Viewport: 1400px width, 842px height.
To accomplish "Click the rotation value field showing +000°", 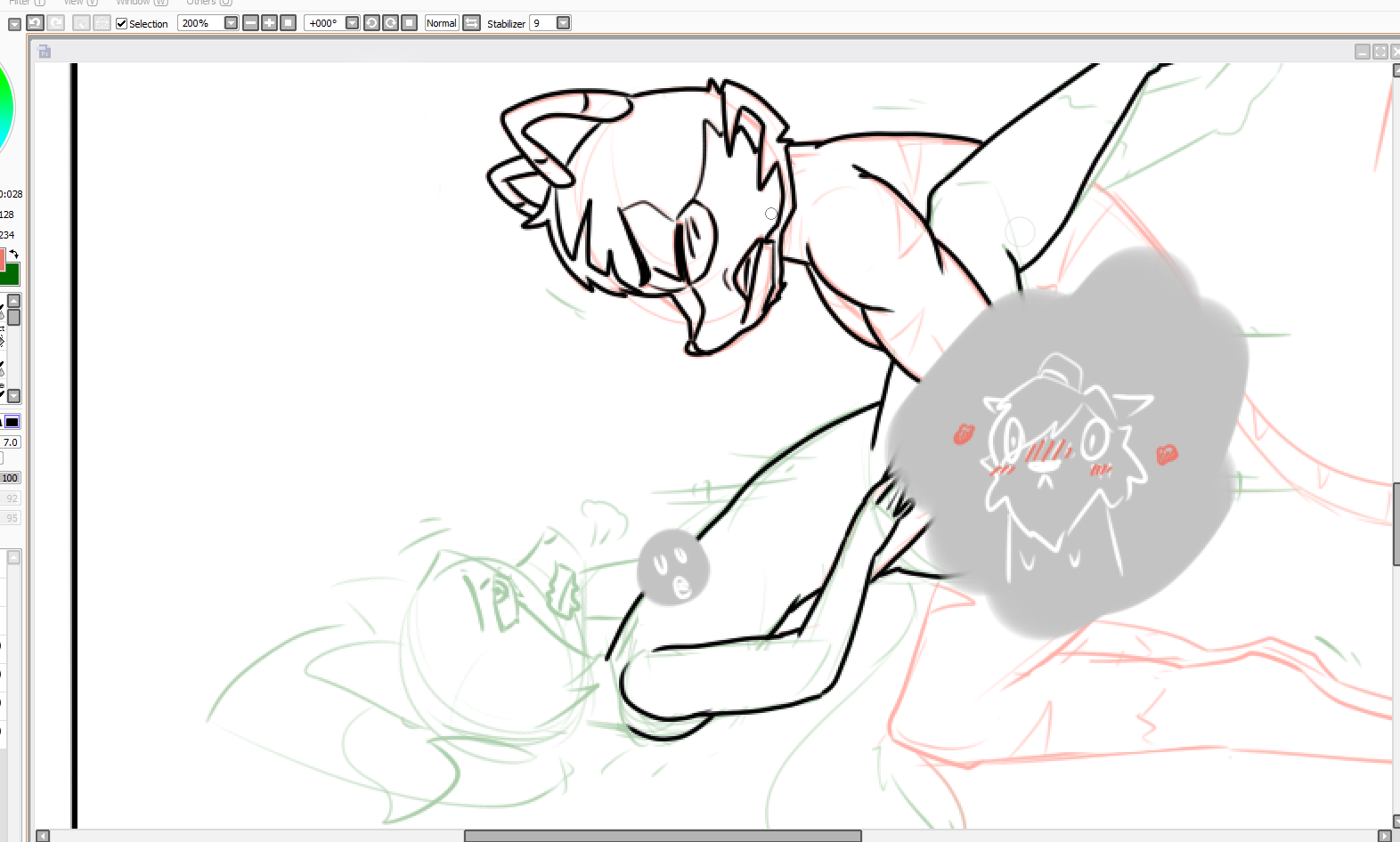I will 324,23.
